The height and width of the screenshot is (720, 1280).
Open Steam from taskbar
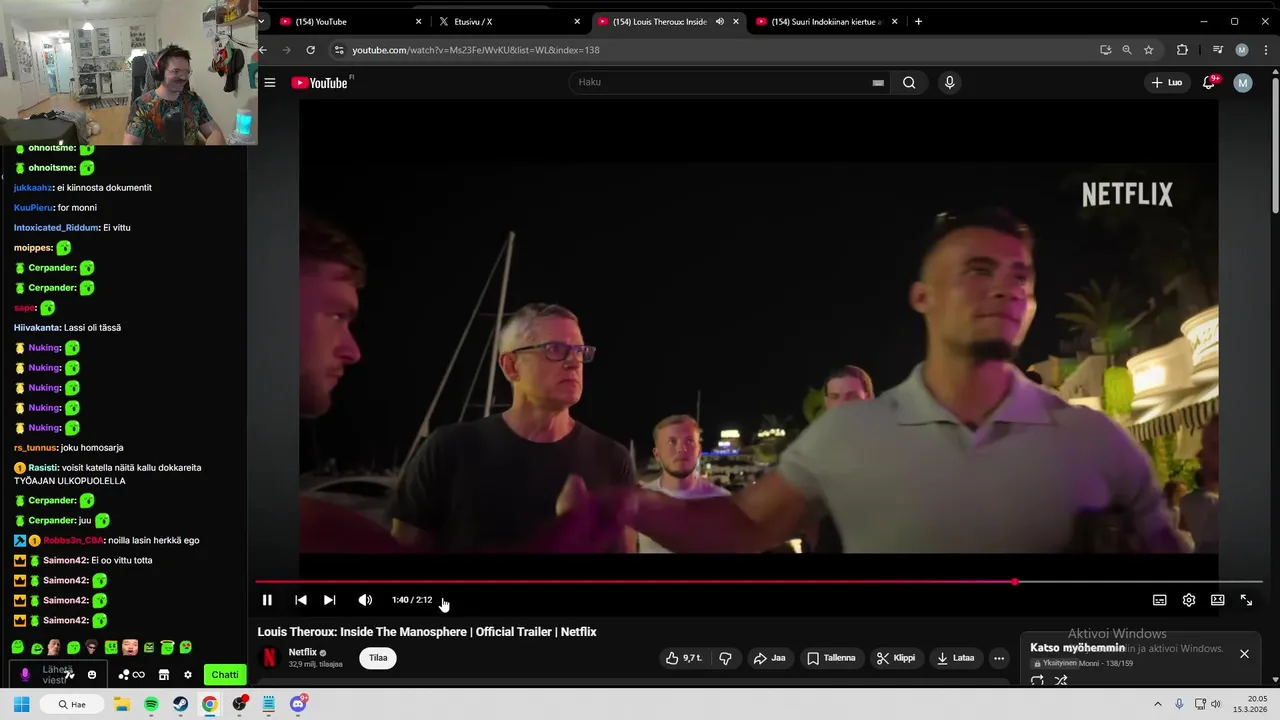pyautogui.click(x=180, y=704)
